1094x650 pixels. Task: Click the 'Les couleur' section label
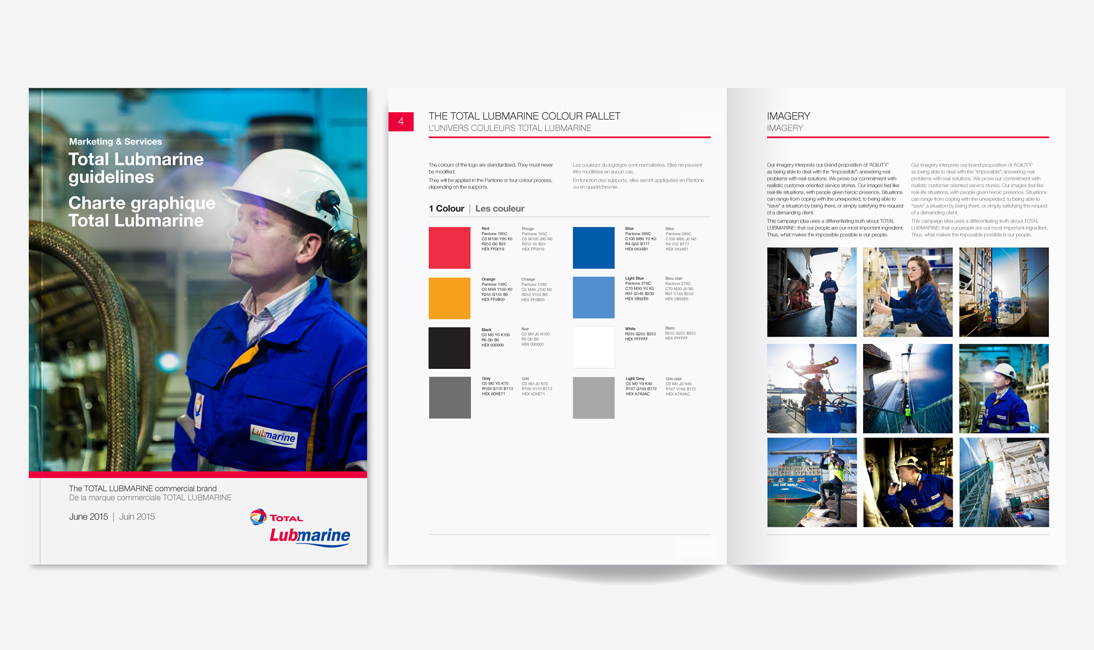tap(500, 209)
